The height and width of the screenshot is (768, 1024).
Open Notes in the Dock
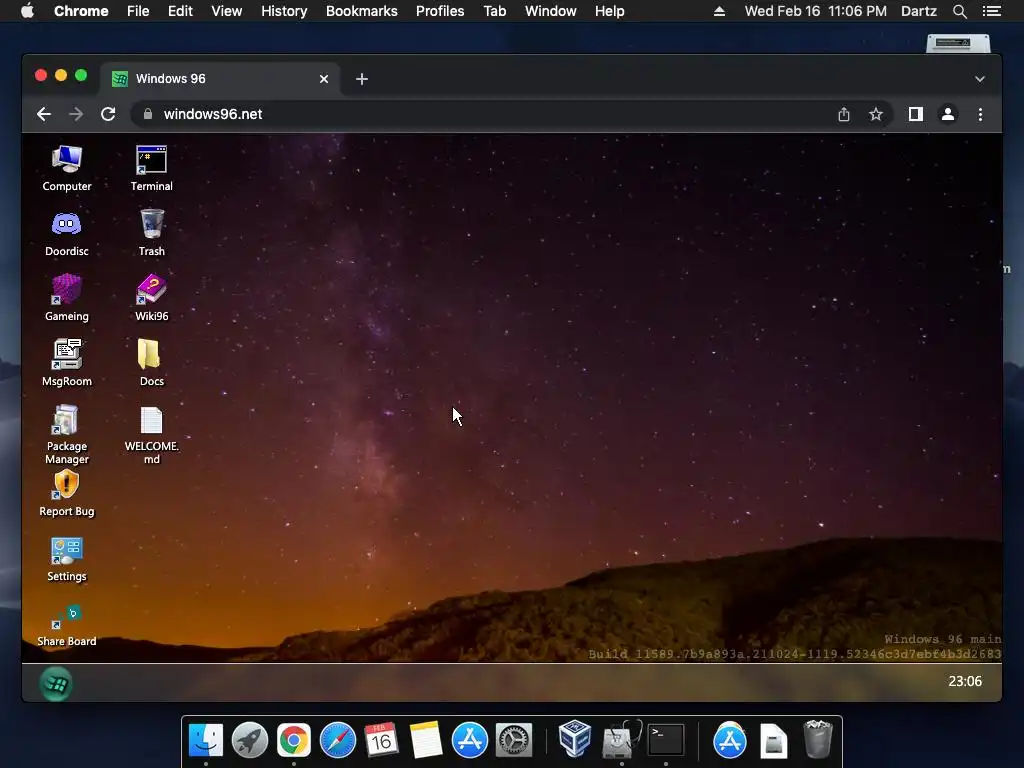(426, 741)
